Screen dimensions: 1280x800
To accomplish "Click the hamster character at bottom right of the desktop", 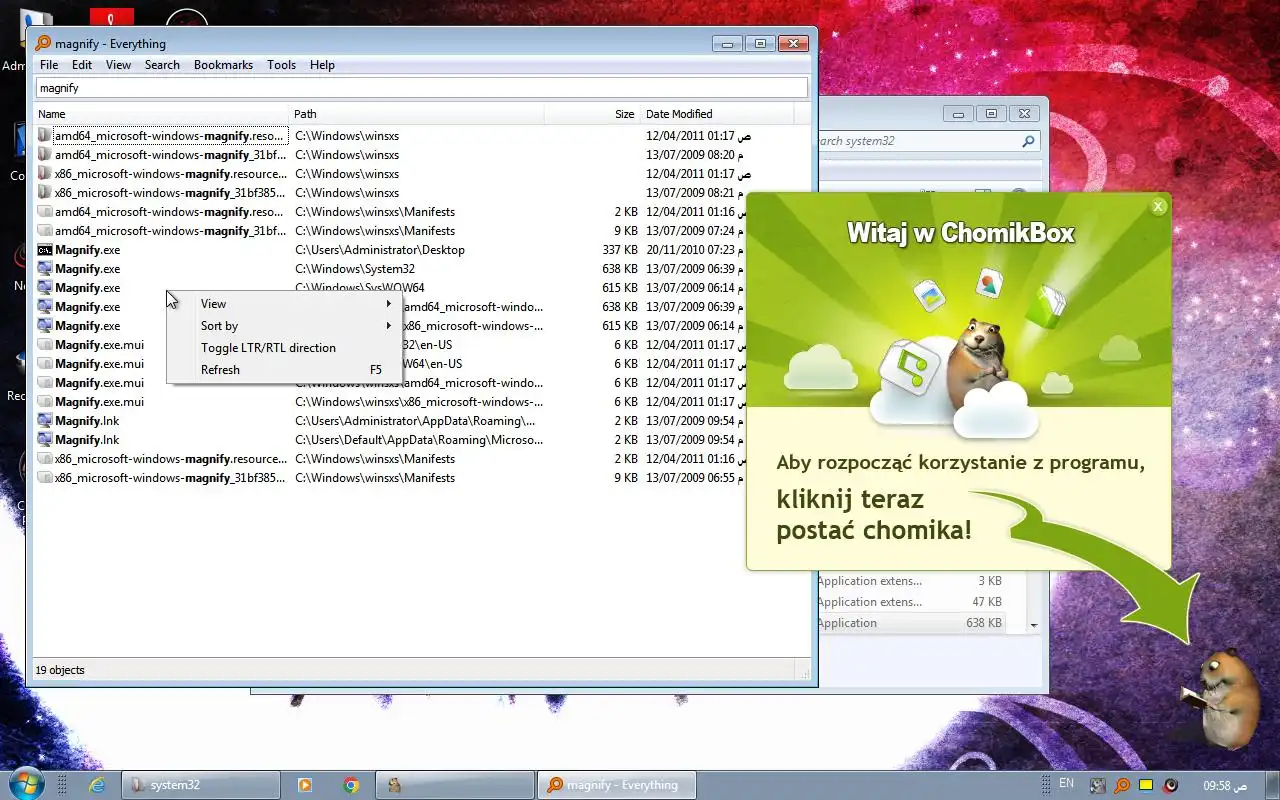I will [x=1221, y=697].
